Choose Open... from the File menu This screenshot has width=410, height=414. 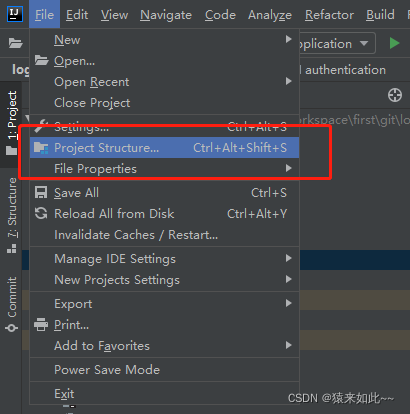(x=165, y=61)
